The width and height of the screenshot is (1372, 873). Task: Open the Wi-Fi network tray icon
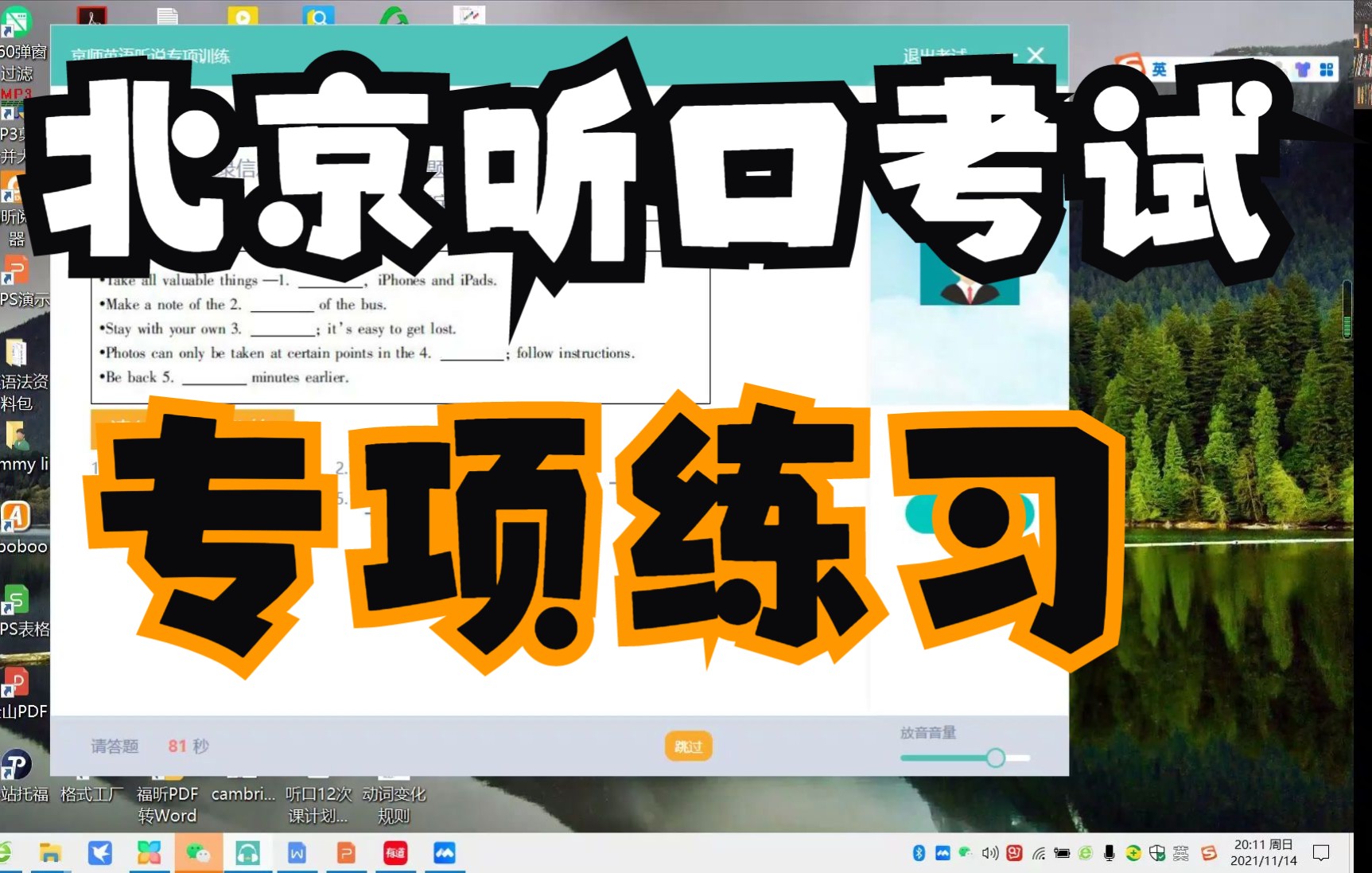coord(1038,853)
